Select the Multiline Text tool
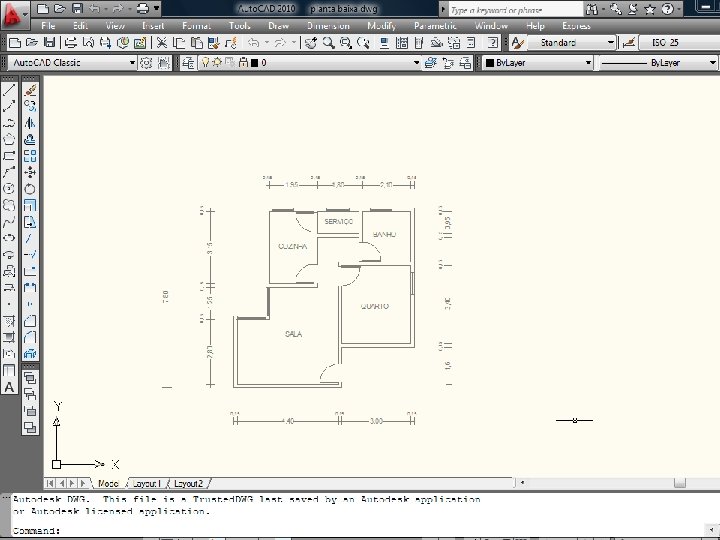 click(x=9, y=387)
